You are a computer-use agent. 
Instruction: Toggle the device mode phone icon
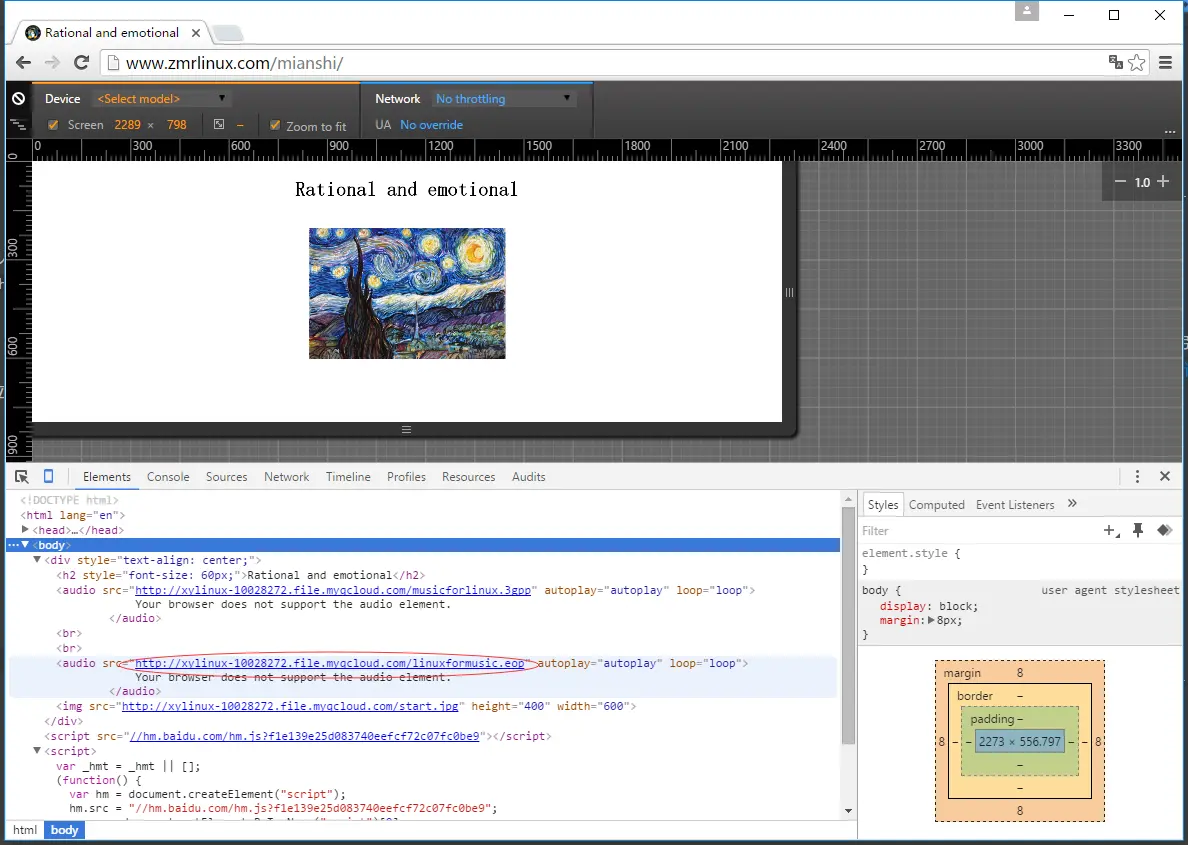pyautogui.click(x=48, y=476)
